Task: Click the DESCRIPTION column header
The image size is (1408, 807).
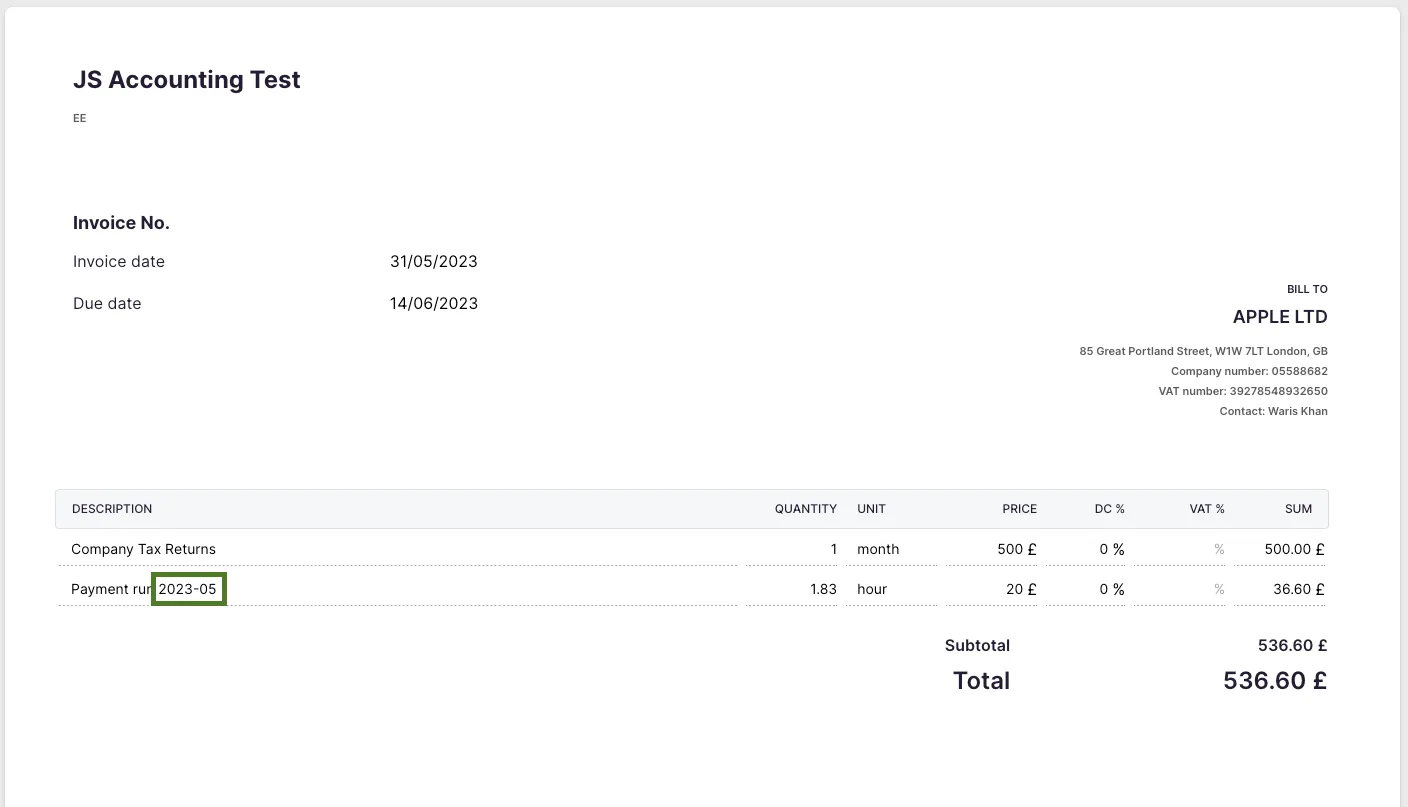Action: (112, 509)
